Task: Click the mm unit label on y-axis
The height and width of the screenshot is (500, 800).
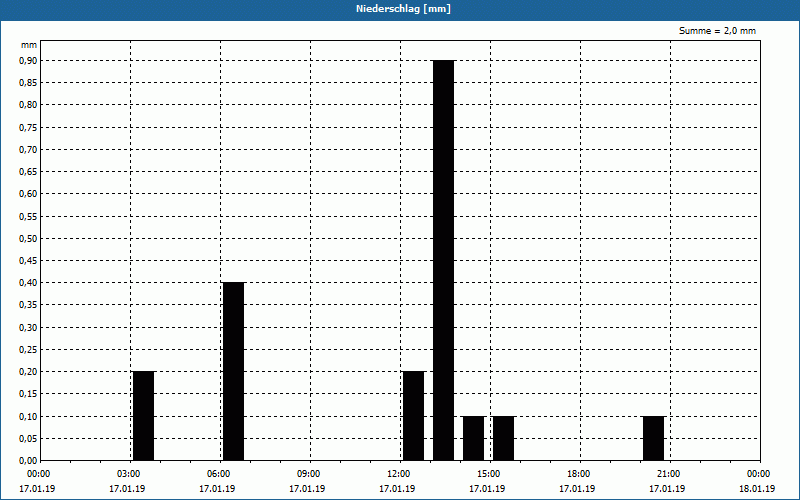Action: 29,45
